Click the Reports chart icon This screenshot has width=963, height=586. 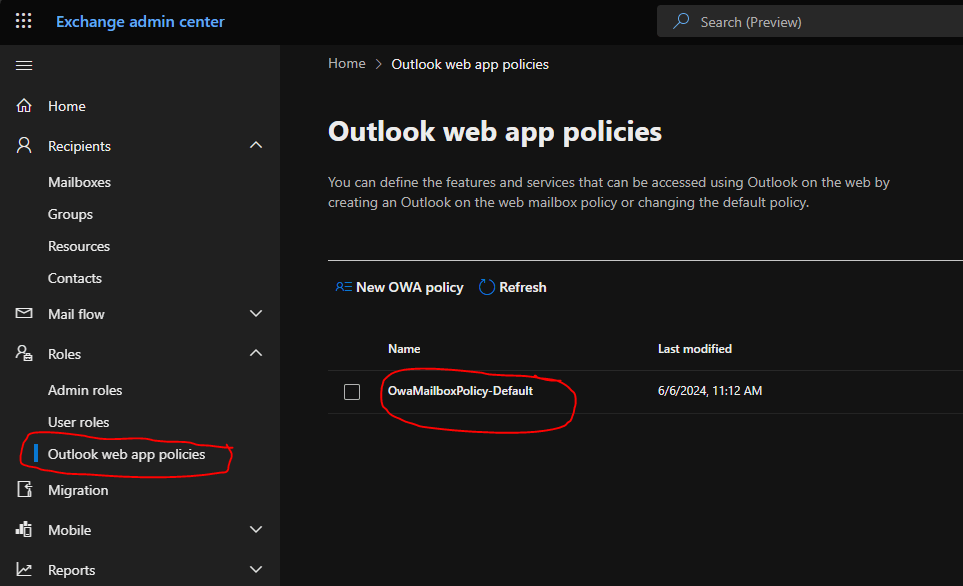click(24, 569)
